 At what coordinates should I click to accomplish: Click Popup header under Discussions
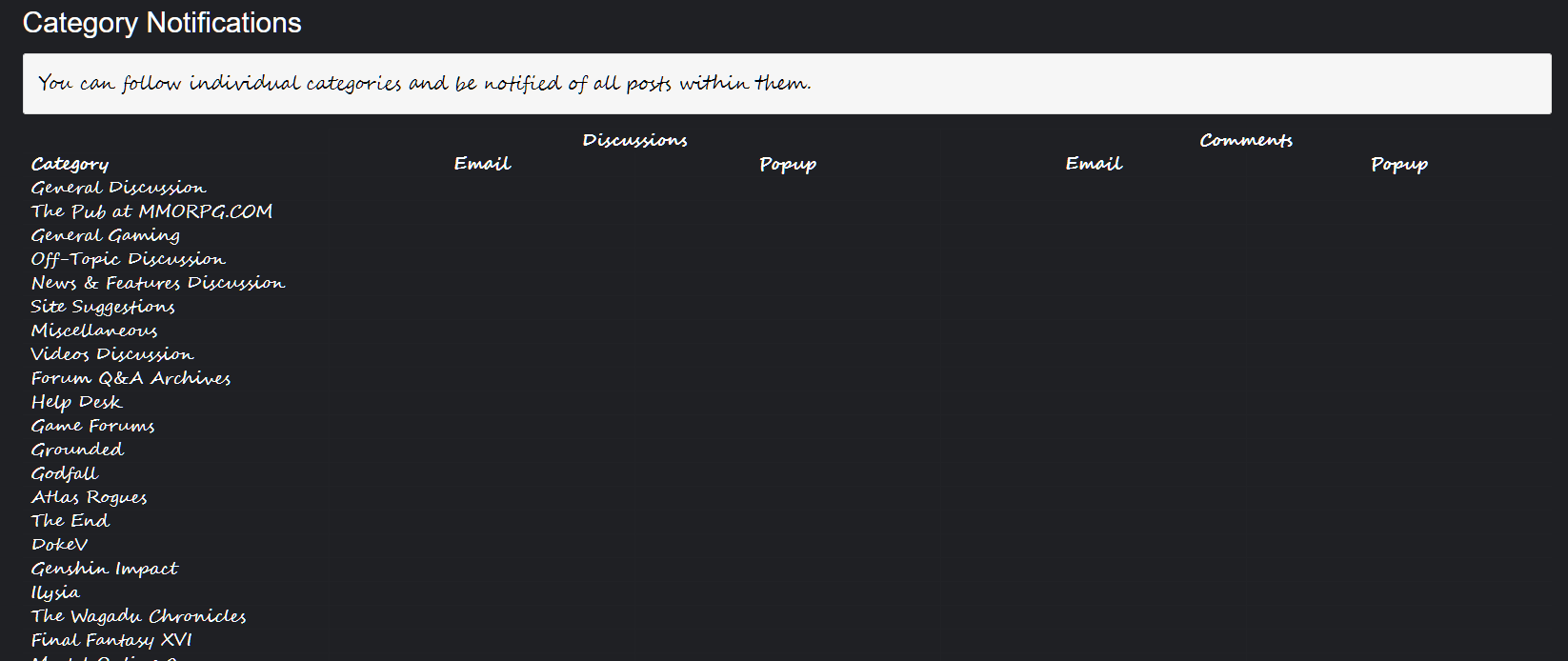[788, 164]
